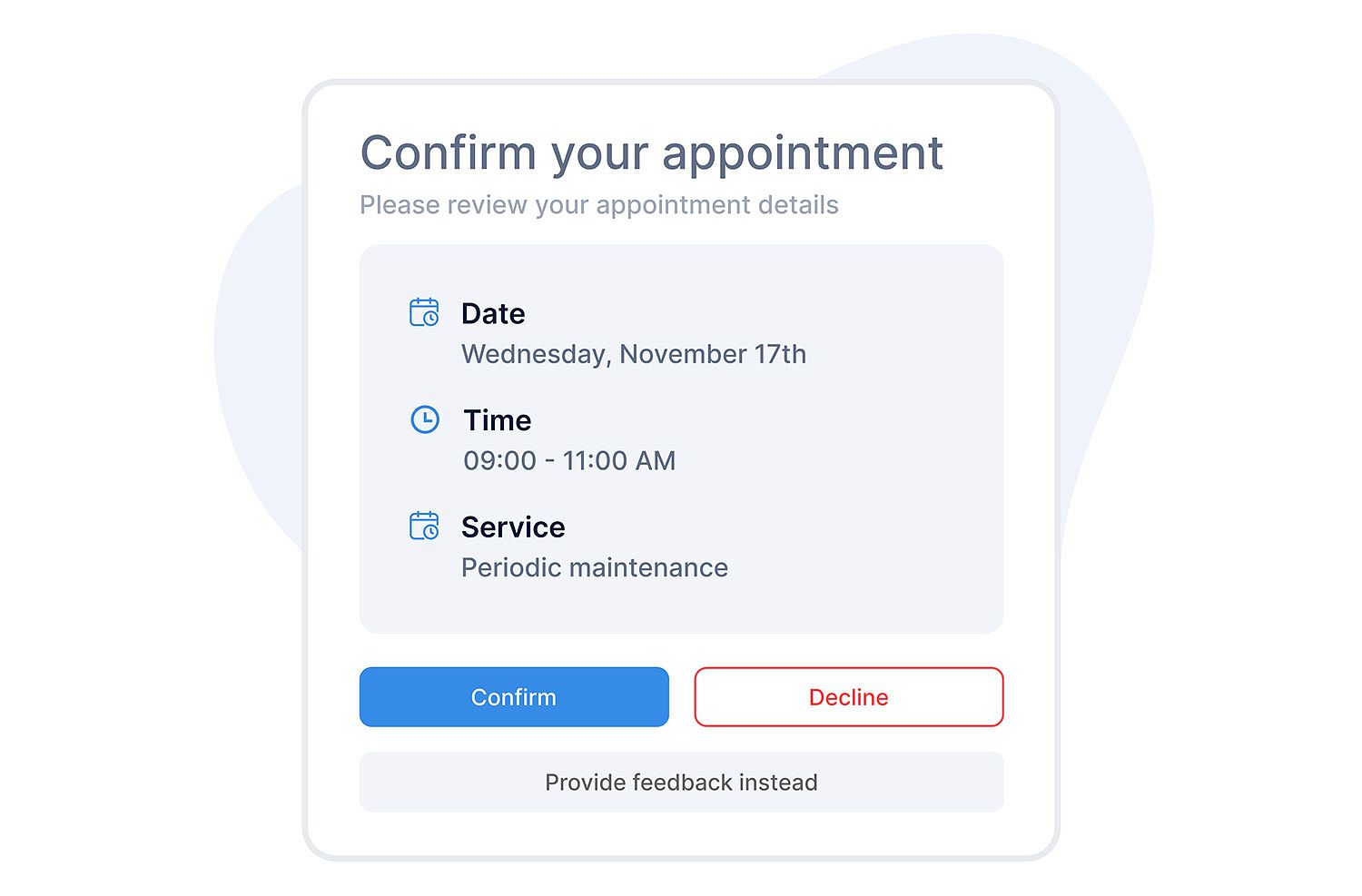
Task: Choose Provide feedback instead
Action: click(681, 783)
